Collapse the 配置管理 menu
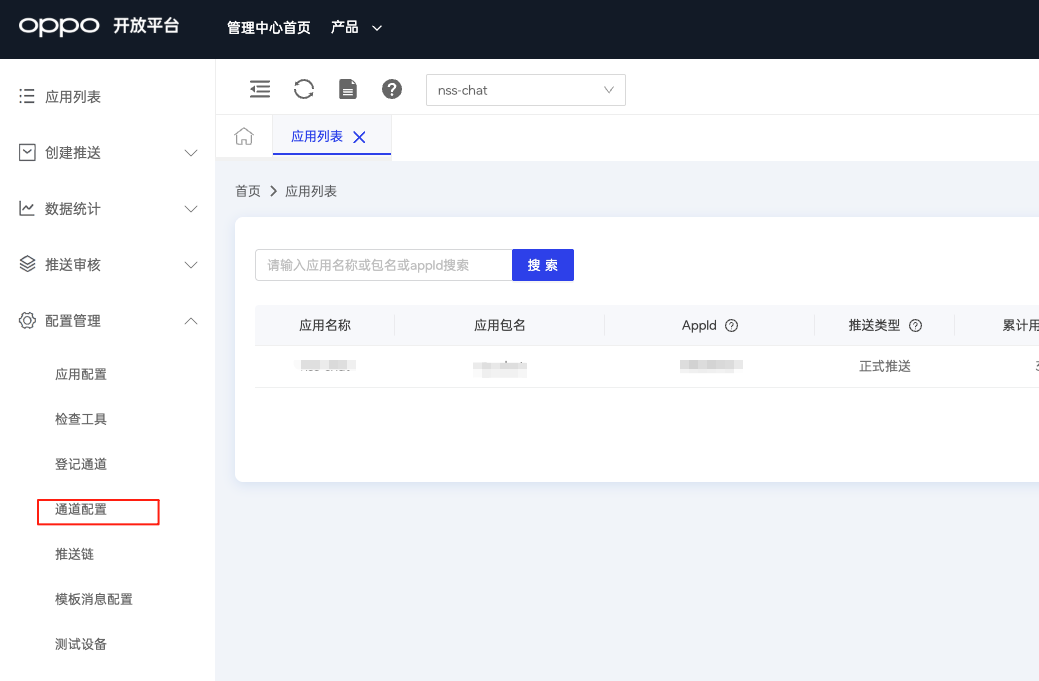This screenshot has height=681, width=1039. point(107,321)
